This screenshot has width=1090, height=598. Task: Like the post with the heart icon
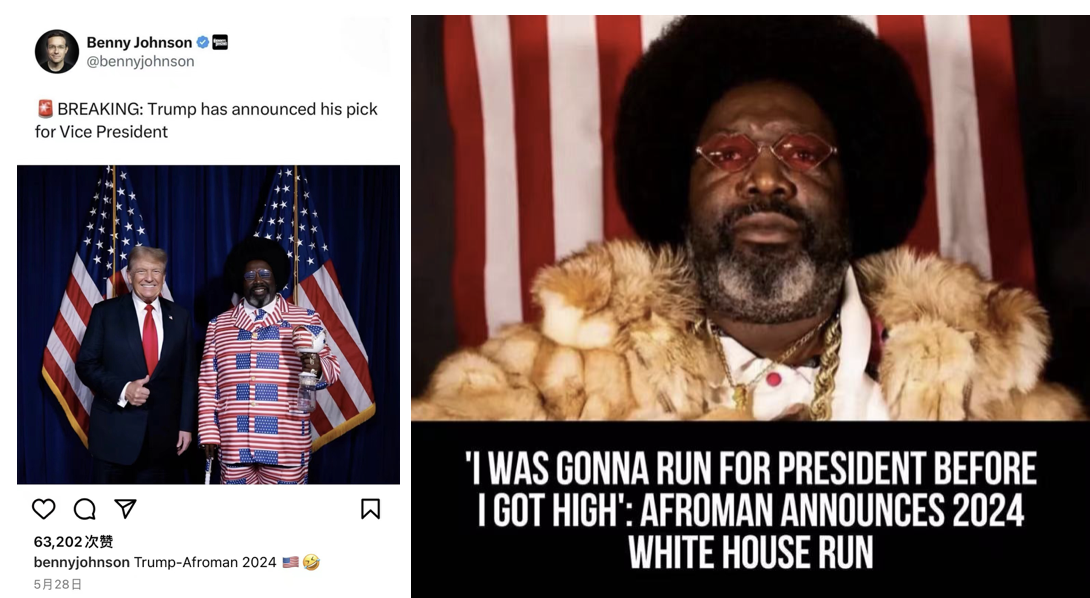(44, 509)
